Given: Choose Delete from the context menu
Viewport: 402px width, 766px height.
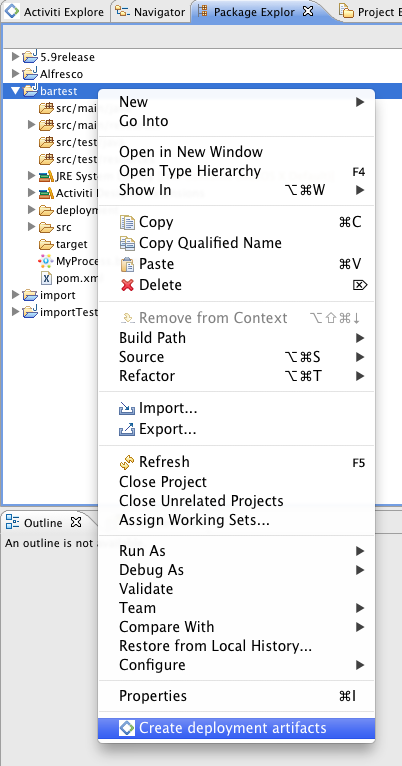Looking at the screenshot, I should coord(236,285).
